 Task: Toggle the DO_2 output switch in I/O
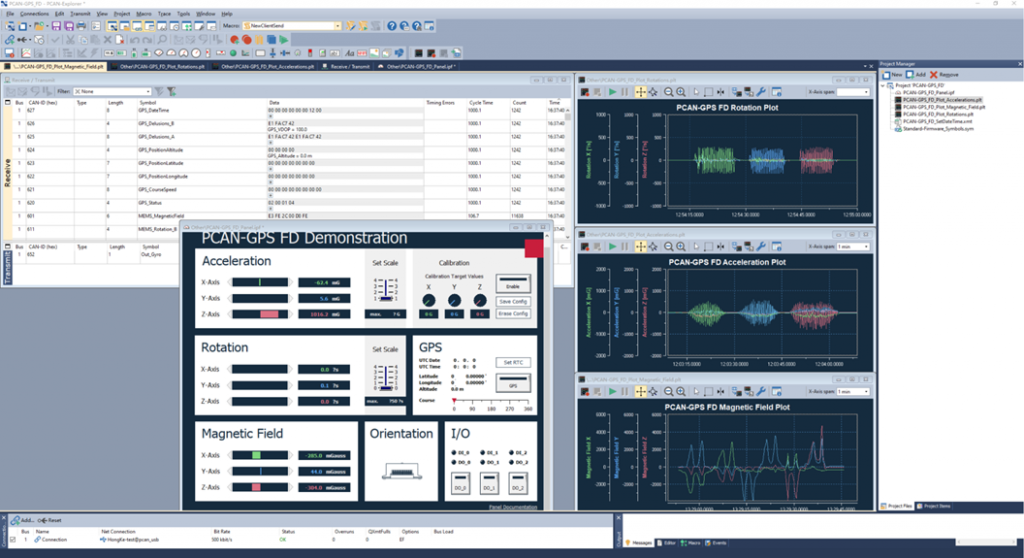tap(518, 484)
